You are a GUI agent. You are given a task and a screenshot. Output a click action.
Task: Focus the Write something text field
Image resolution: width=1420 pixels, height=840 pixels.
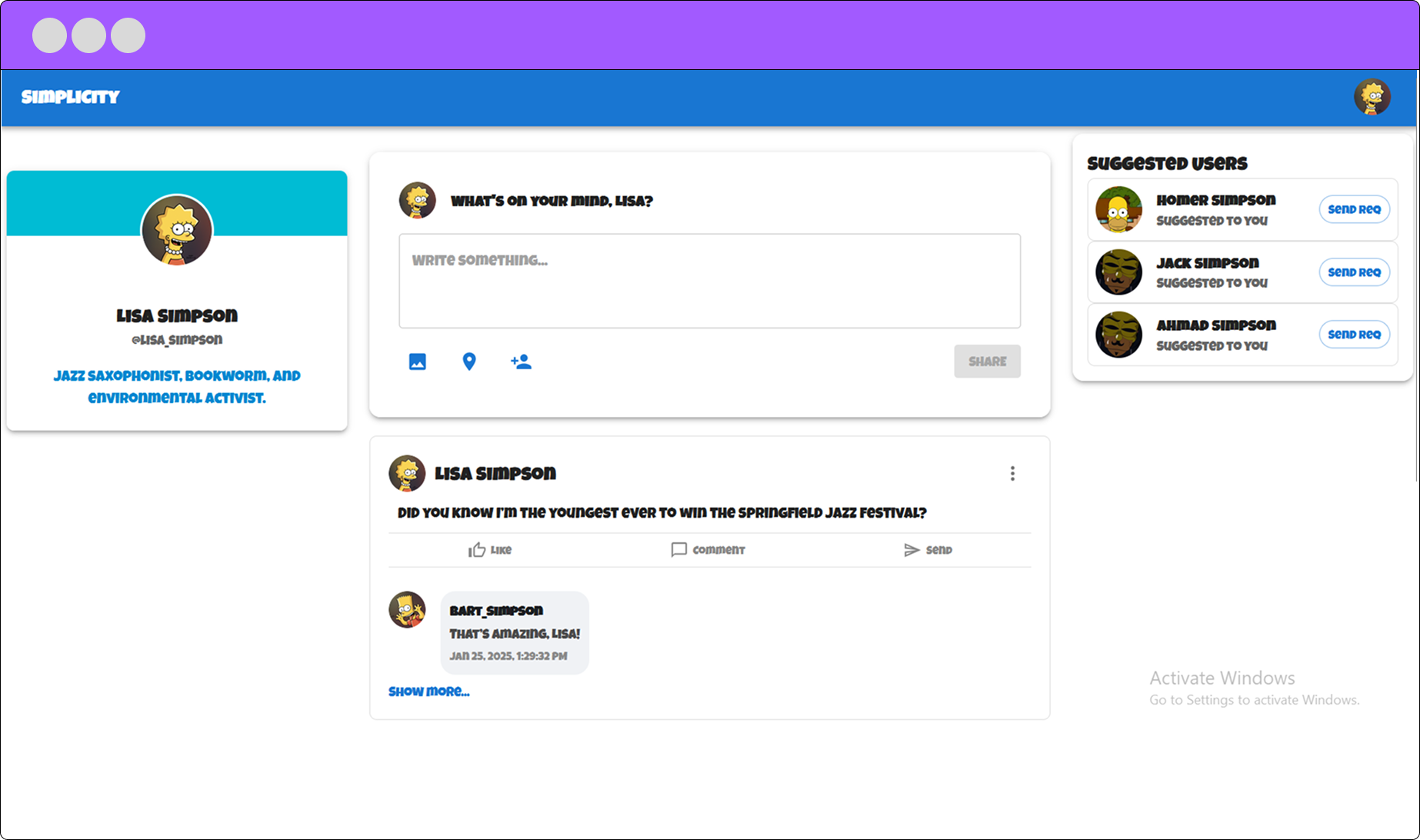[709, 281]
